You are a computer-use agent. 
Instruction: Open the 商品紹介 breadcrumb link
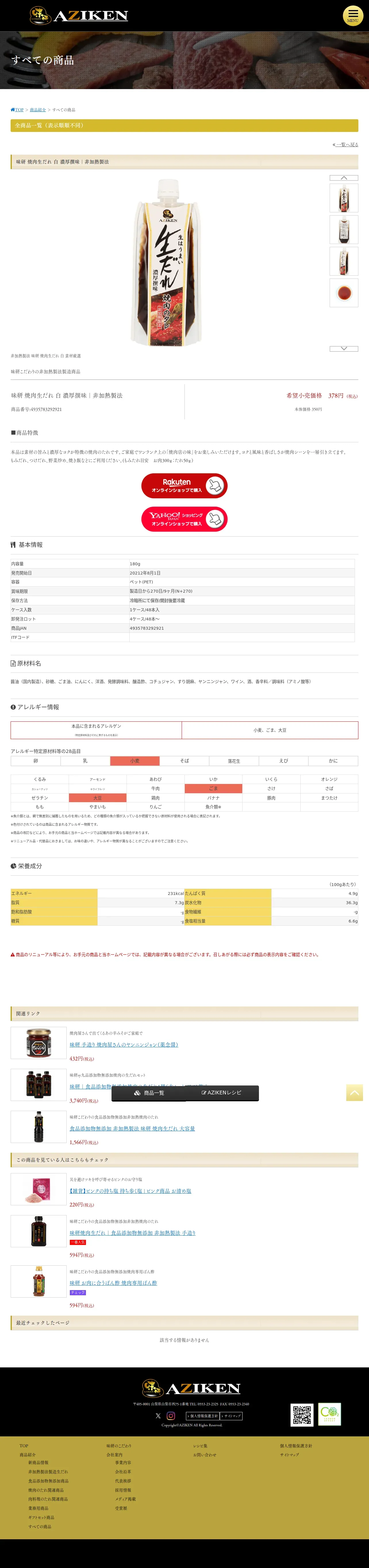pos(38,109)
